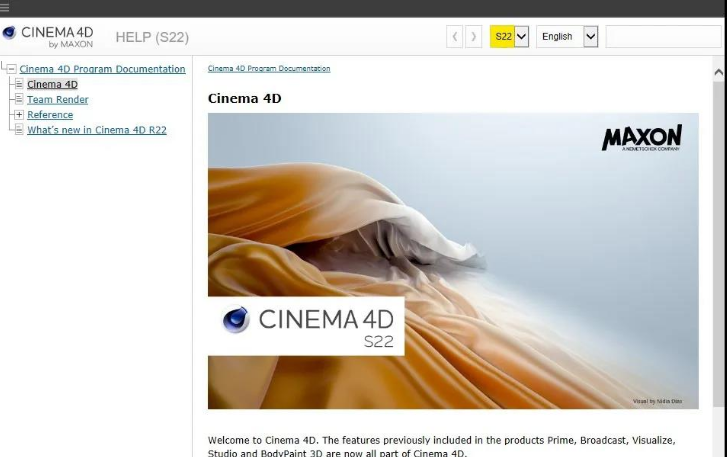Image resolution: width=727 pixels, height=457 pixels.
Task: Open the S22 version dropdown
Action: coord(509,37)
